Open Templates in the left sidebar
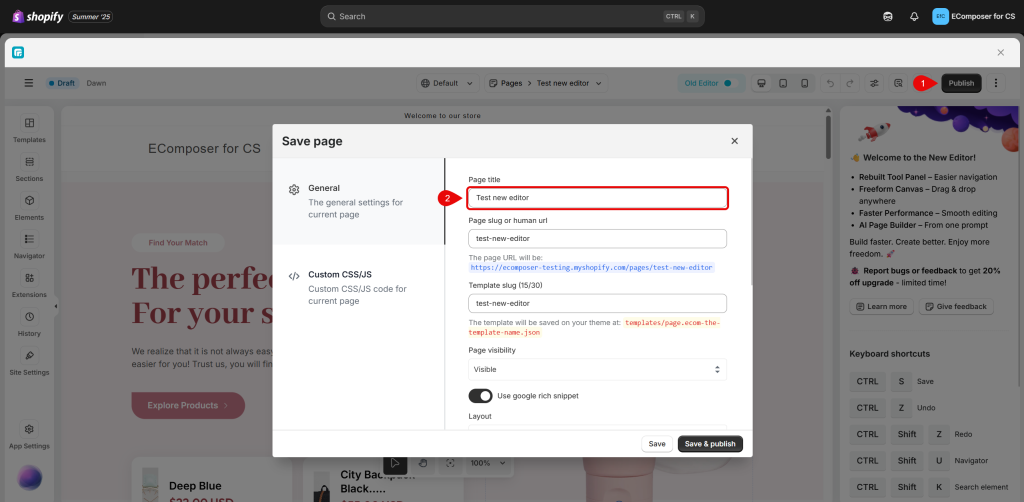 tap(29, 129)
